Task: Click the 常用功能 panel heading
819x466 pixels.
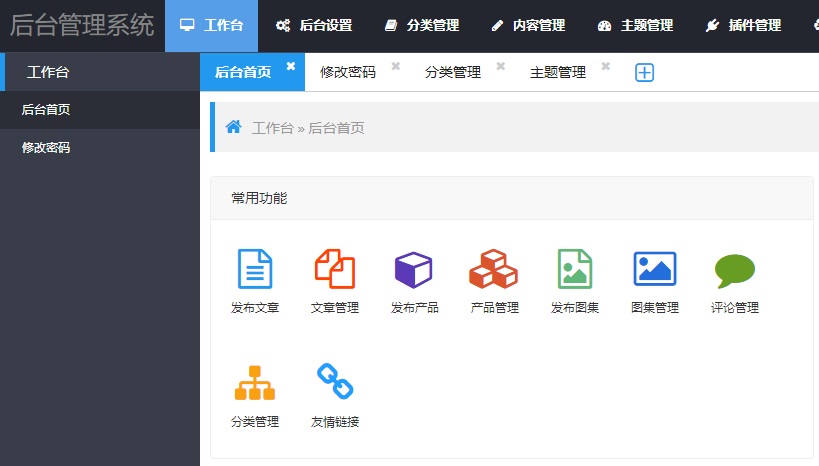Action: coord(259,198)
